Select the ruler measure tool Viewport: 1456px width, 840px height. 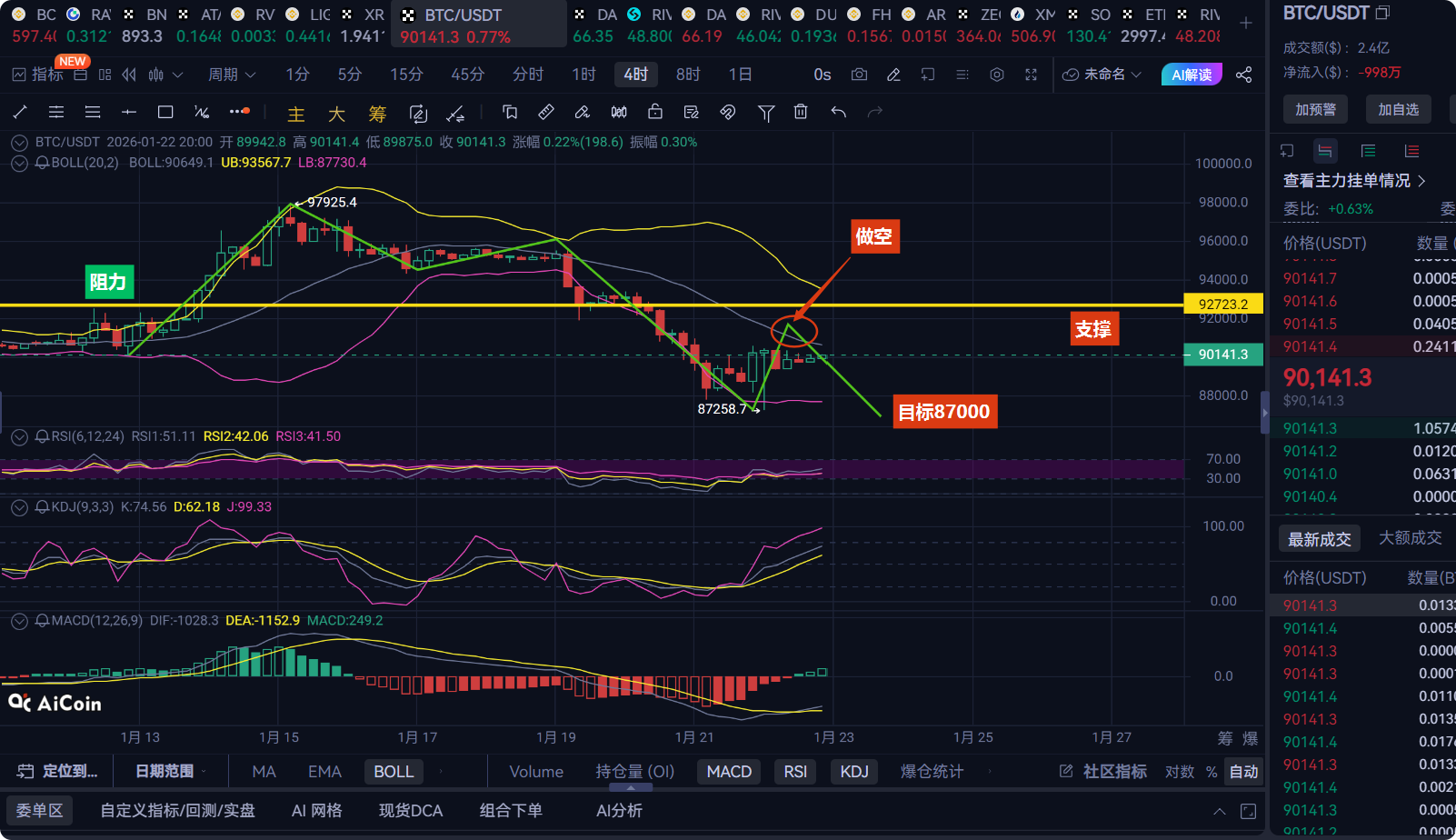pos(546,112)
